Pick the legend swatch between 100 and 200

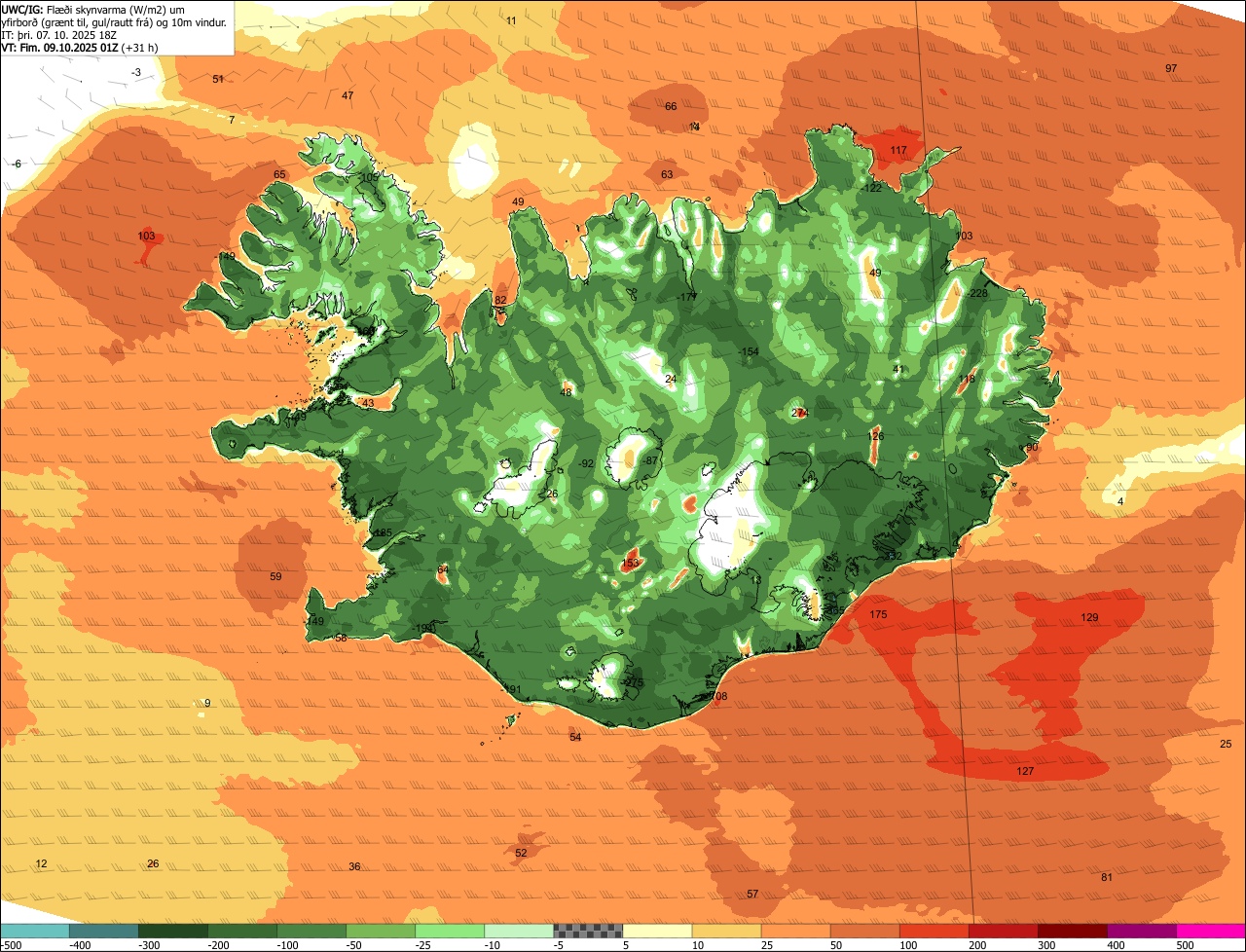pos(933,931)
